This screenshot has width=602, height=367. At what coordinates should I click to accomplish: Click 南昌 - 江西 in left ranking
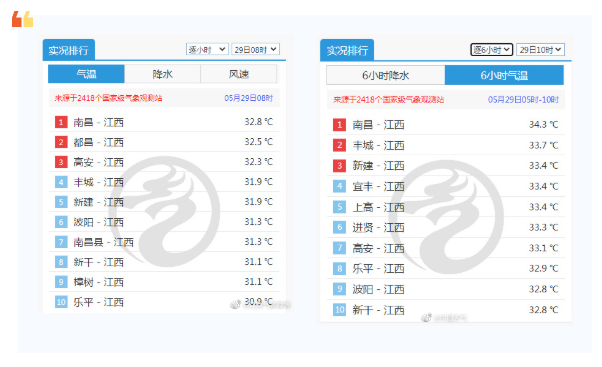pos(99,122)
